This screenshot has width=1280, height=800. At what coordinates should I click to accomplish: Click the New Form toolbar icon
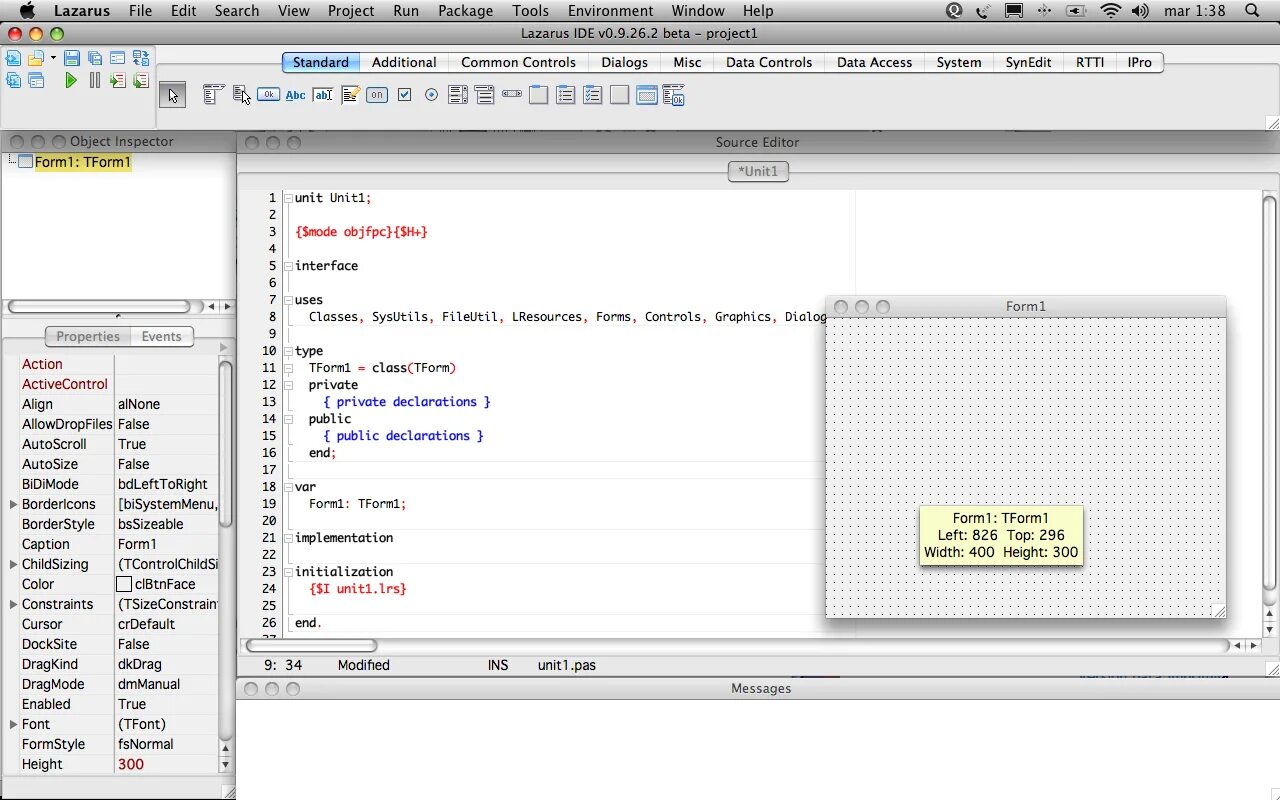coord(117,58)
